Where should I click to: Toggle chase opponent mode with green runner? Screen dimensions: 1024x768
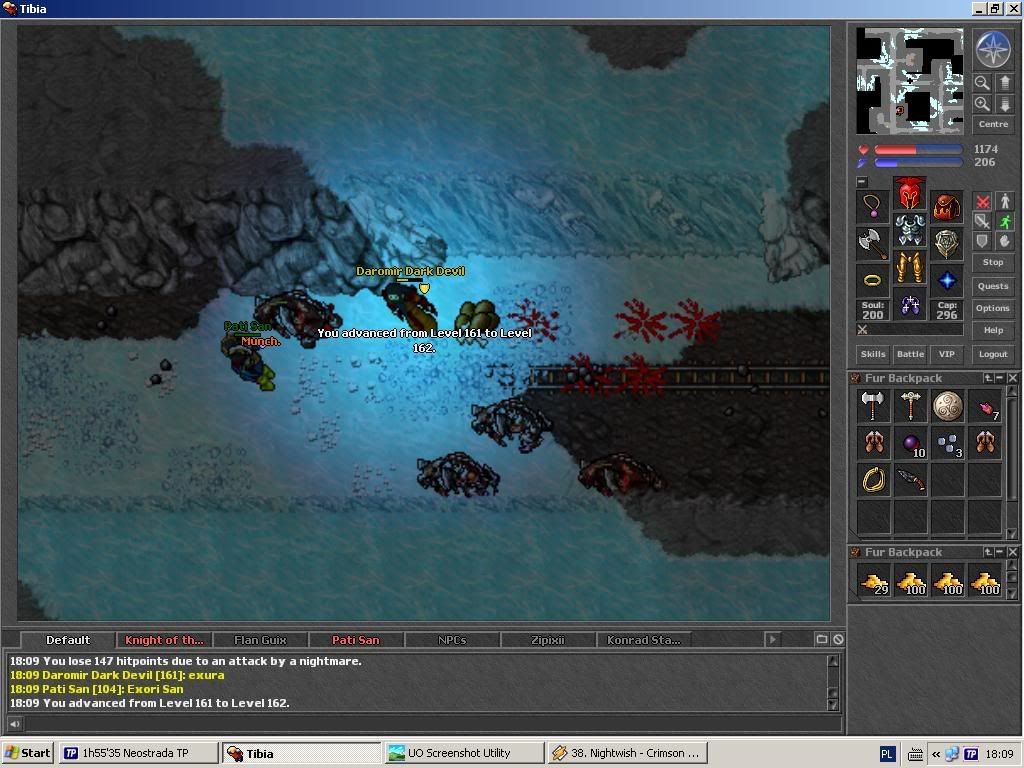(x=1004, y=221)
